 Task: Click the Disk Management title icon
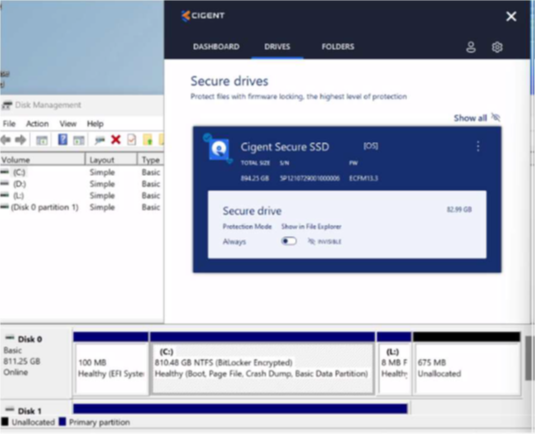[x=7, y=105]
